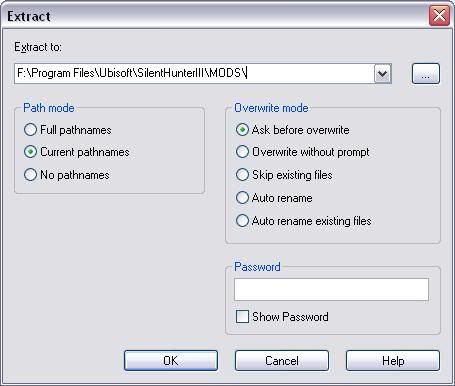Click the Show Password label text
This screenshot has width=455, height=386.
pyautogui.click(x=290, y=317)
